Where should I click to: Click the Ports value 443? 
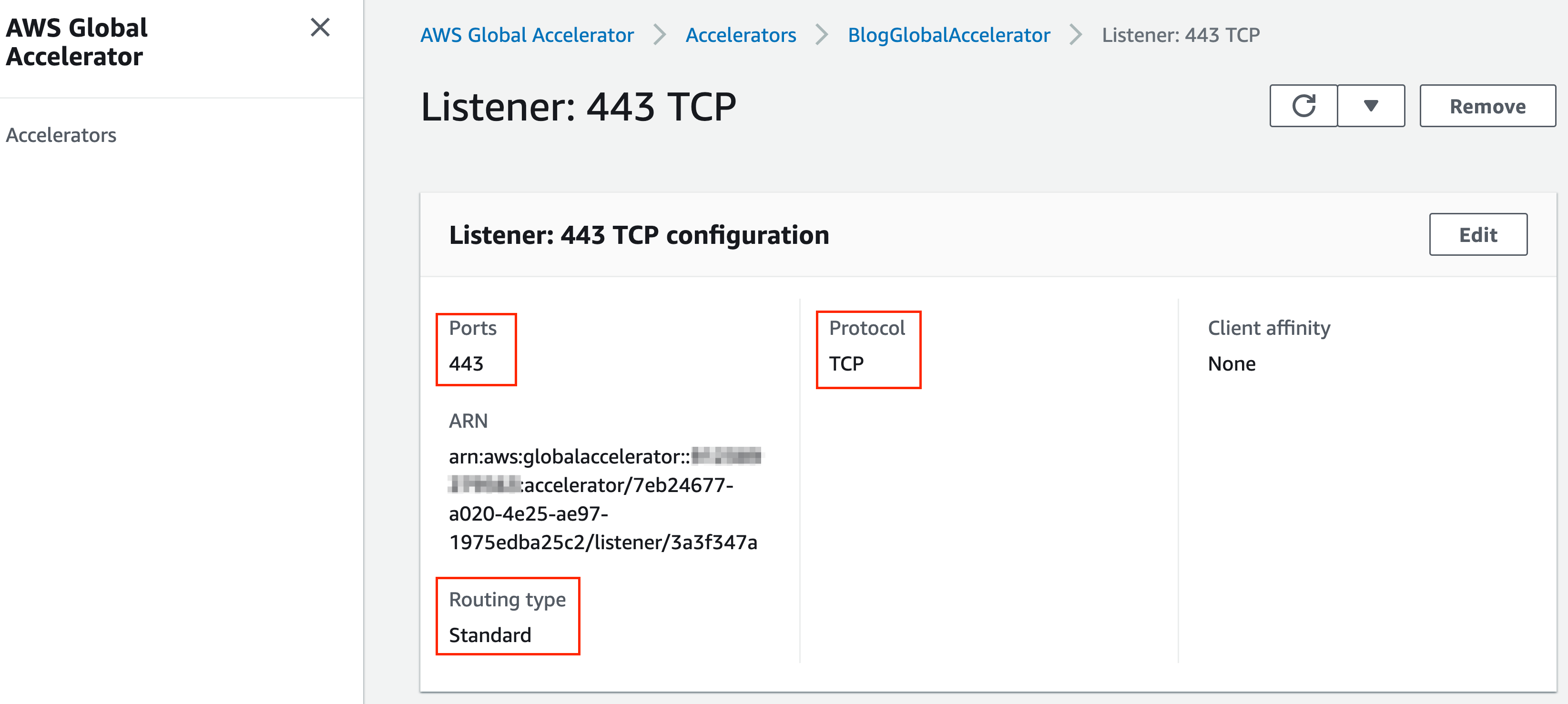tap(467, 363)
